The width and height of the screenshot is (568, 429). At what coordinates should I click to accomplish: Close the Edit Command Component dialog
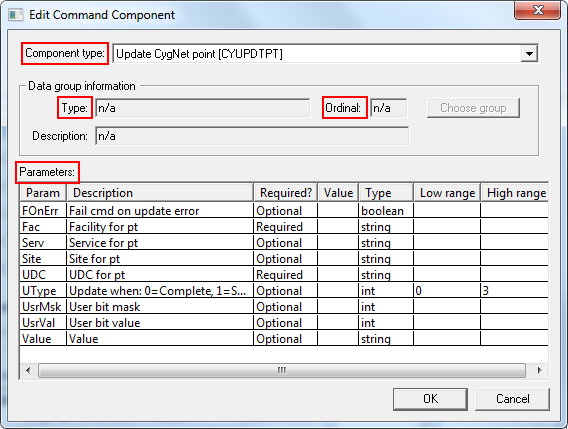pos(538,10)
